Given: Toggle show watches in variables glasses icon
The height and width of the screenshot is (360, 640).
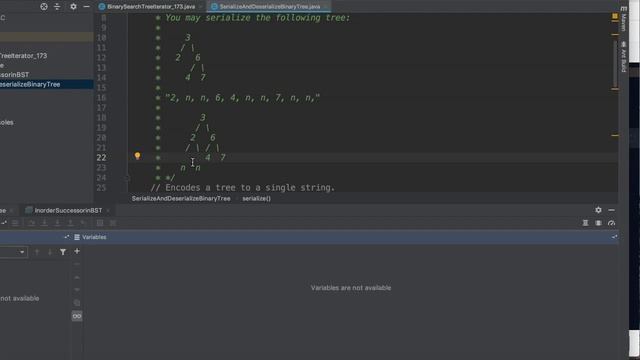Looking at the screenshot, I should [77, 316].
